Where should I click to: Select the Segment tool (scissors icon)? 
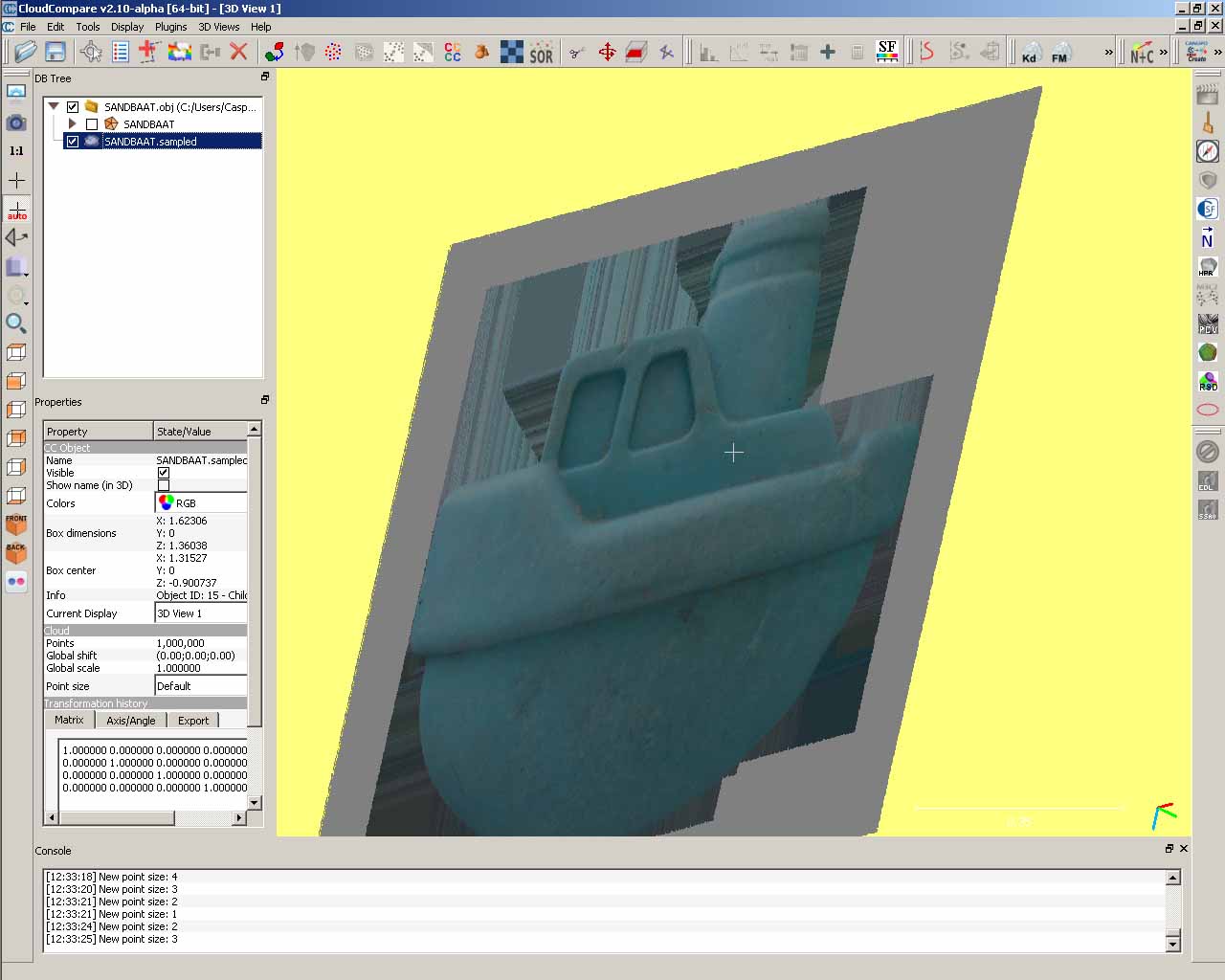[x=575, y=52]
